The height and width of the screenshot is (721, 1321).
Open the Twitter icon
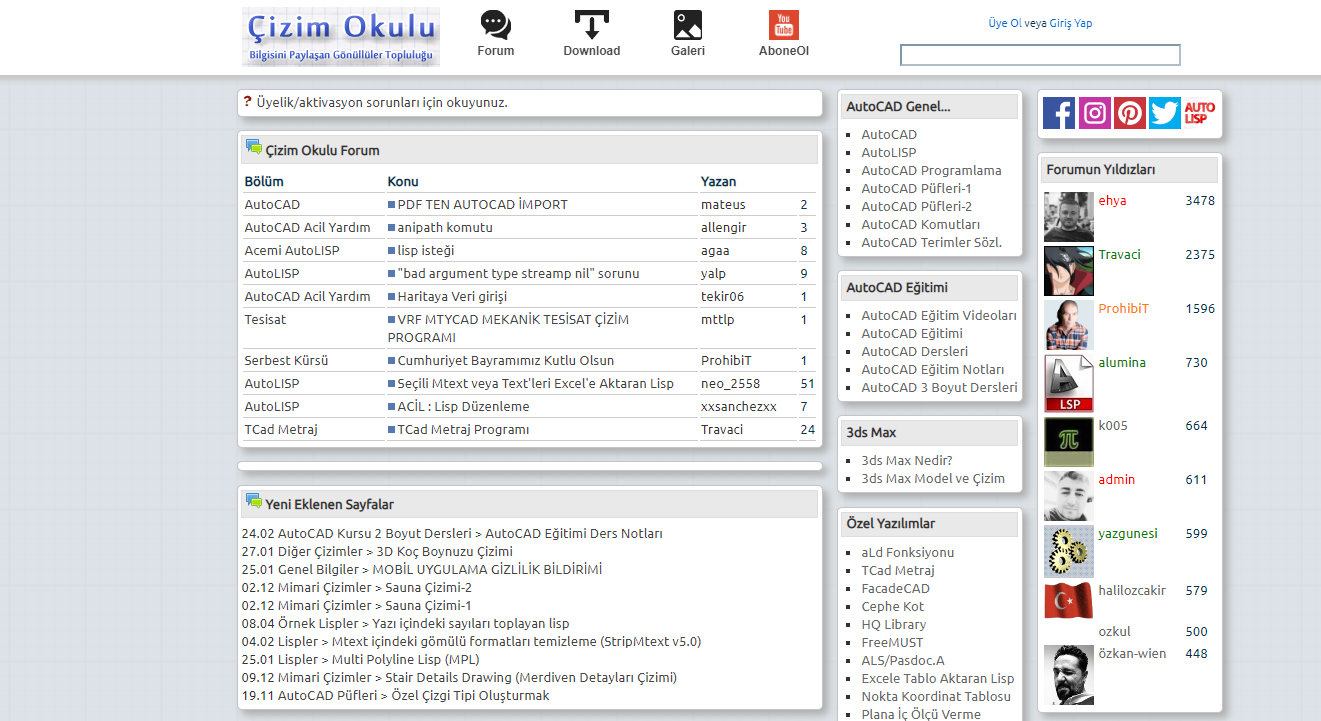coord(1164,113)
